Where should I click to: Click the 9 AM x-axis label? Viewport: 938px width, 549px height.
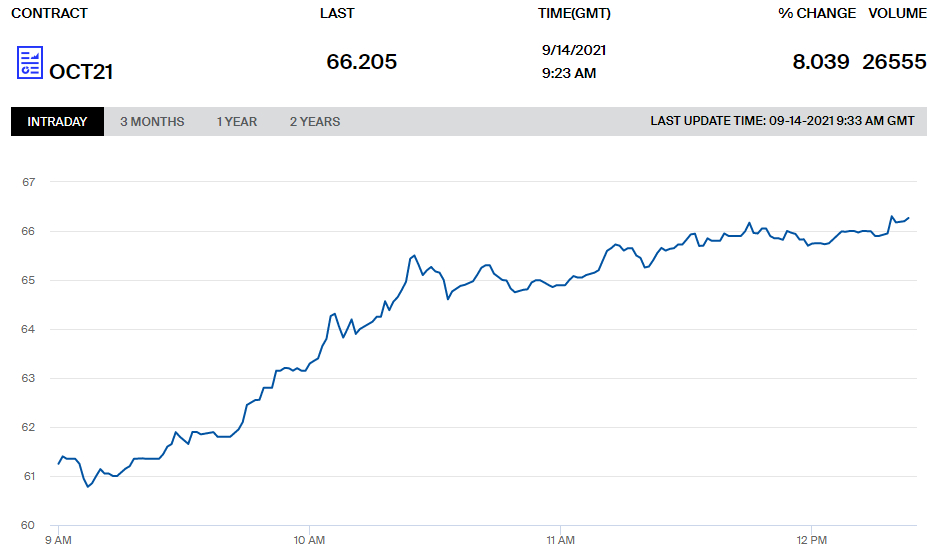point(58,540)
